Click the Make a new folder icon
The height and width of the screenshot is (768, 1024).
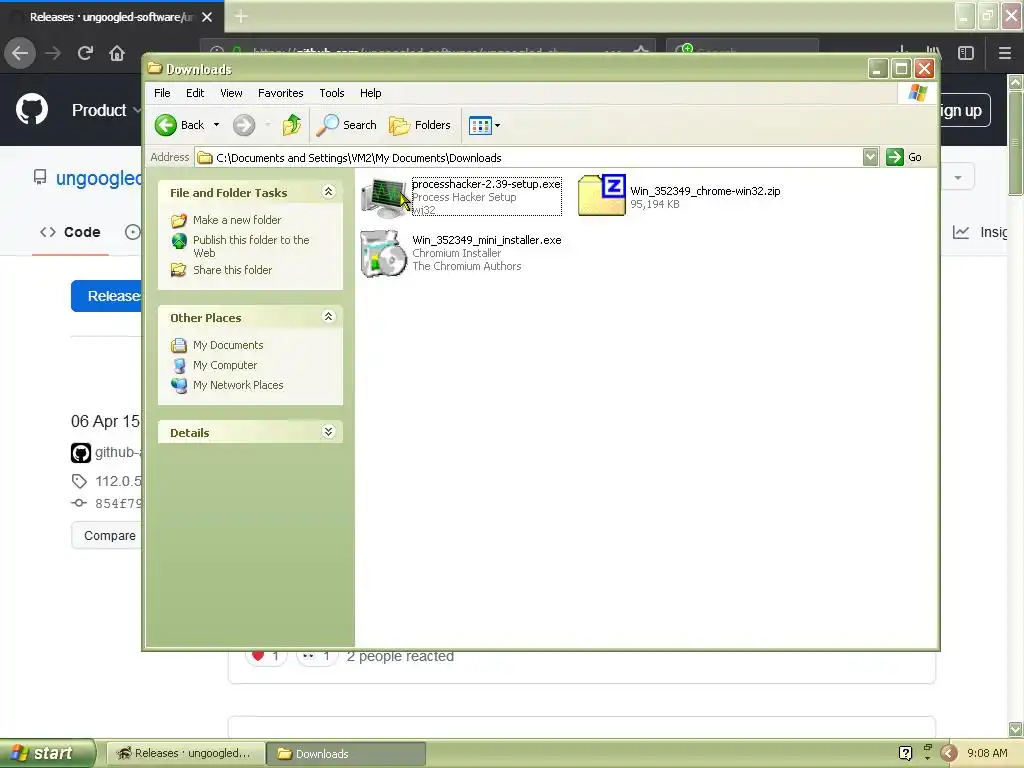point(178,221)
